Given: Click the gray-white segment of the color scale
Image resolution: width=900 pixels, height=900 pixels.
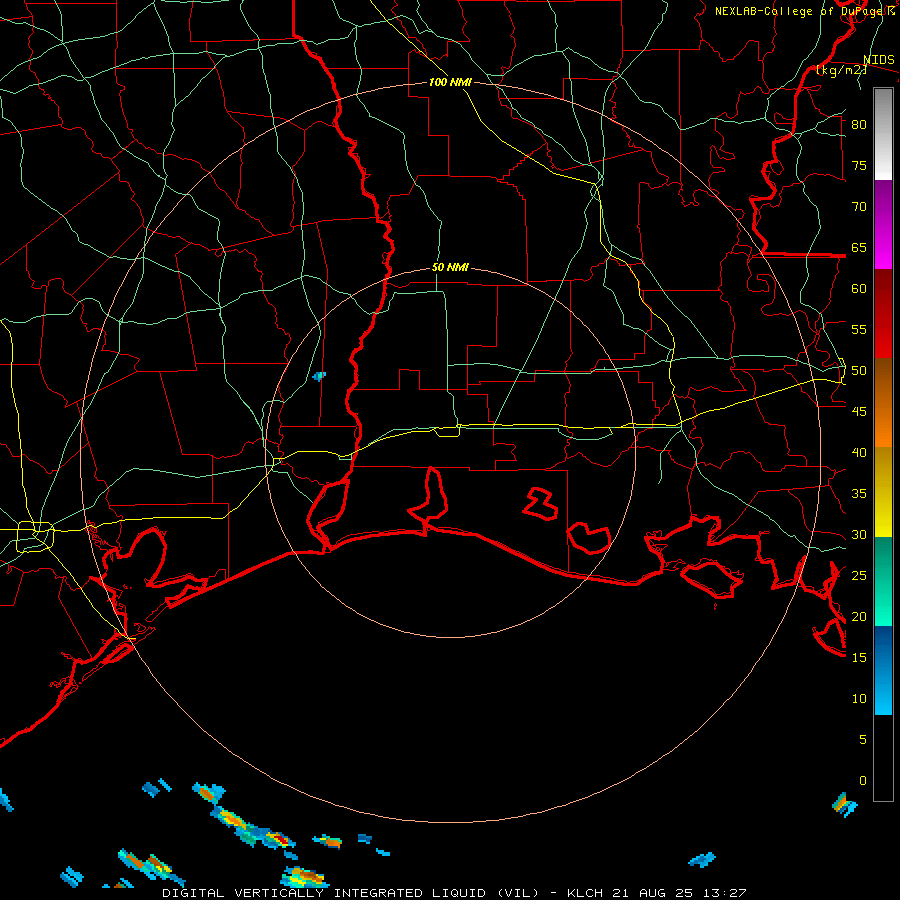Looking at the screenshot, I should point(883,134).
